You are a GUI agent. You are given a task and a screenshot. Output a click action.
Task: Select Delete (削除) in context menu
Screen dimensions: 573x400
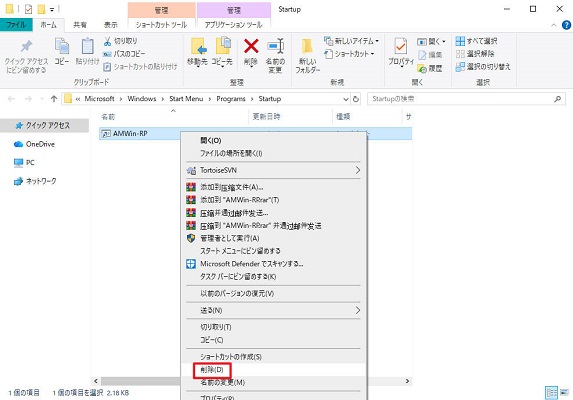pyautogui.click(x=212, y=370)
